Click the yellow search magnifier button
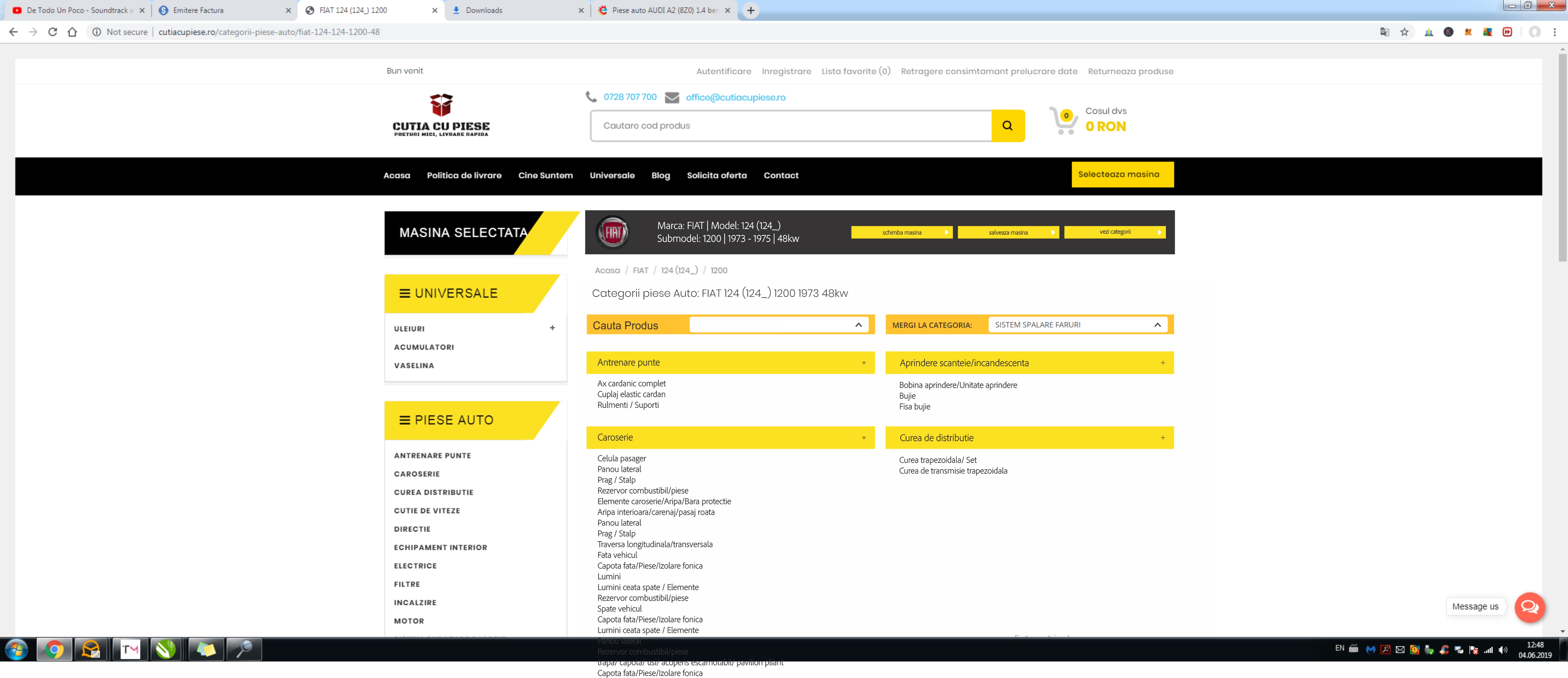 pos(1008,126)
